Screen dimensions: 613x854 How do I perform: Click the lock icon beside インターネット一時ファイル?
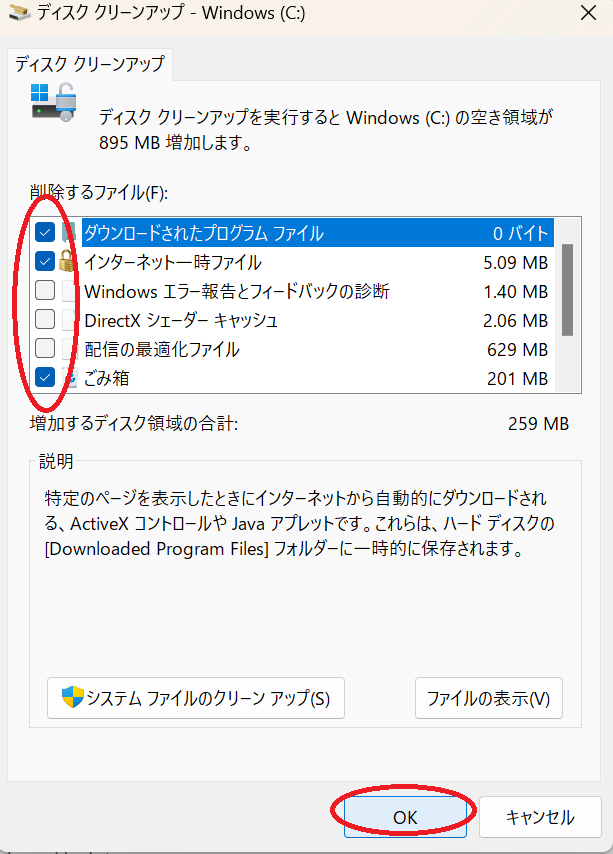[67, 261]
